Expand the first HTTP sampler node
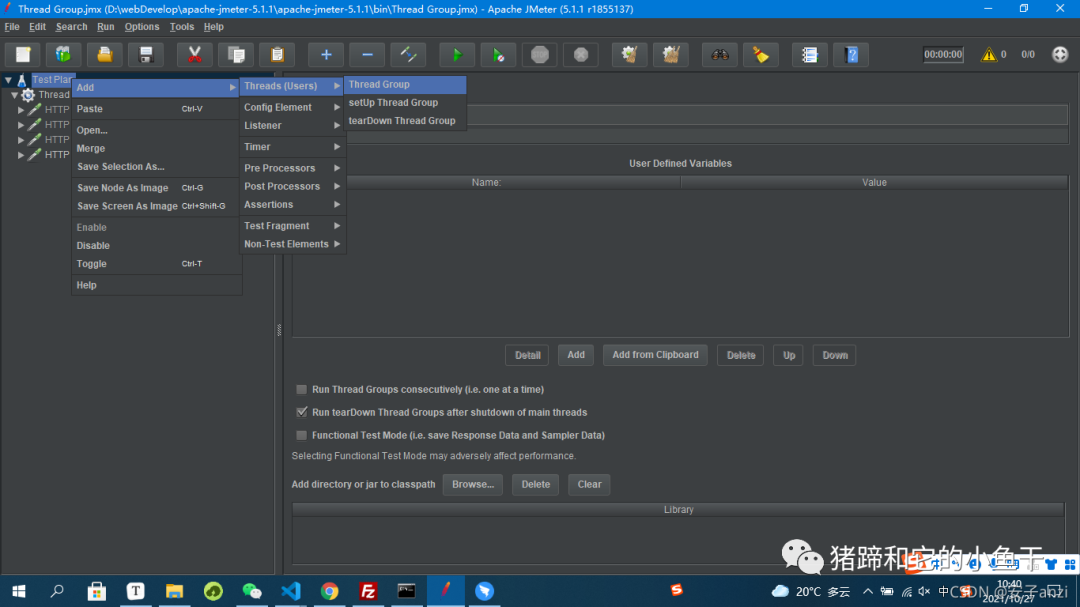The width and height of the screenshot is (1080, 607). point(21,110)
